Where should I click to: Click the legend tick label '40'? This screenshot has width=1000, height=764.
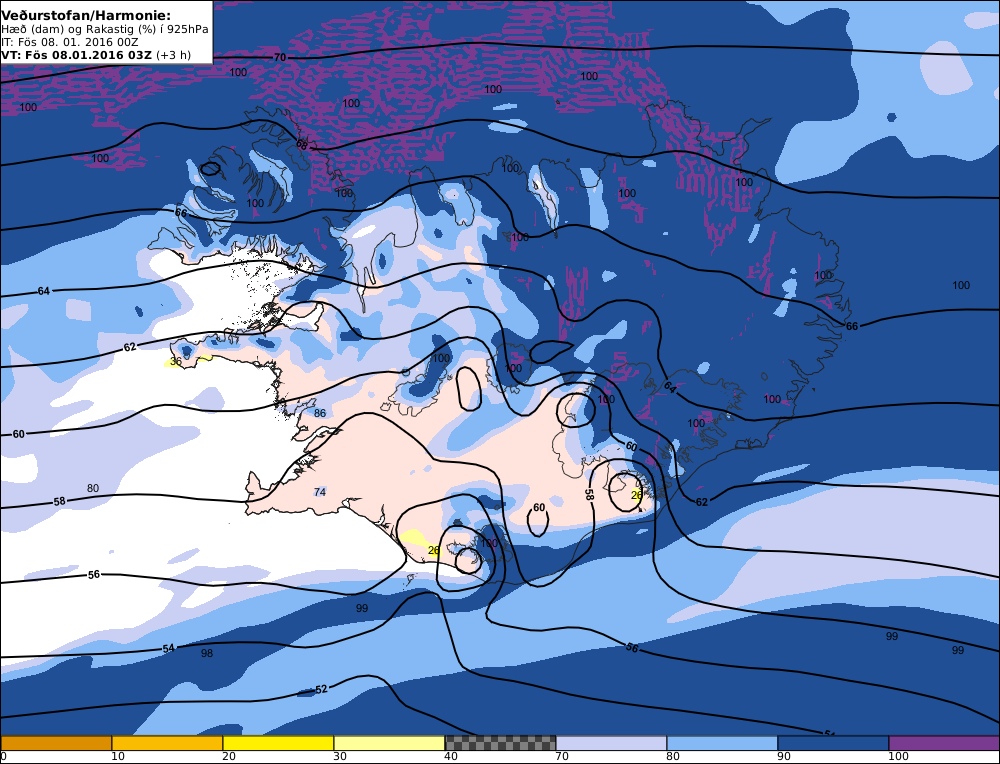tap(451, 756)
